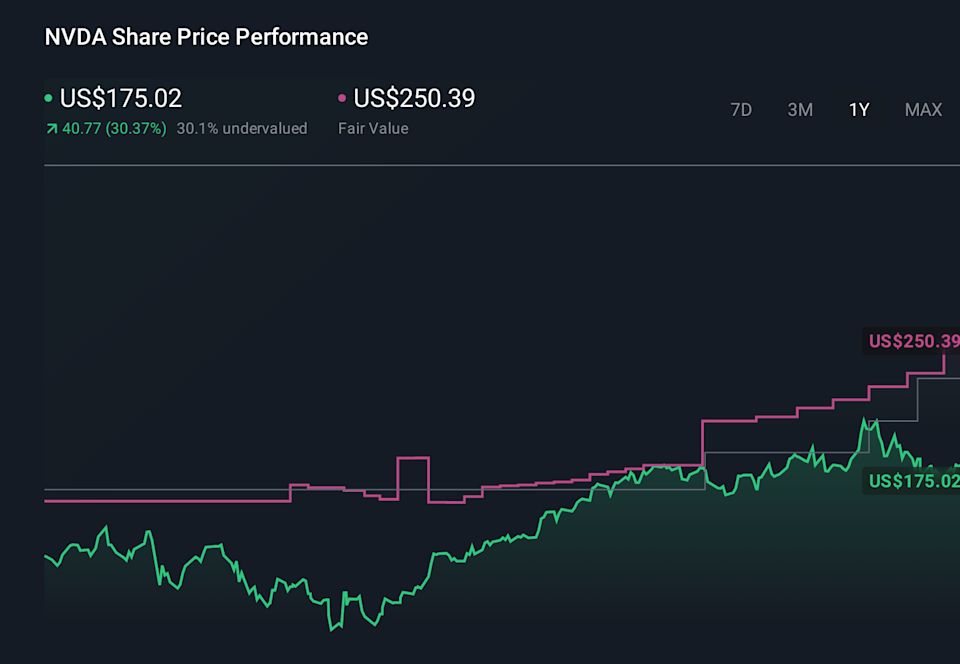Click the pink Fair Value dot indicator
960x664 pixels.
[342, 99]
